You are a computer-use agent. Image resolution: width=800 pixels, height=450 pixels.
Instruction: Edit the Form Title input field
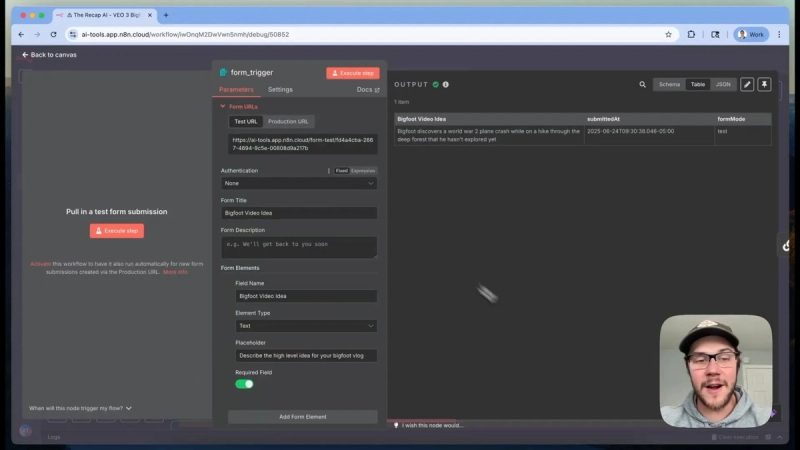coord(299,213)
